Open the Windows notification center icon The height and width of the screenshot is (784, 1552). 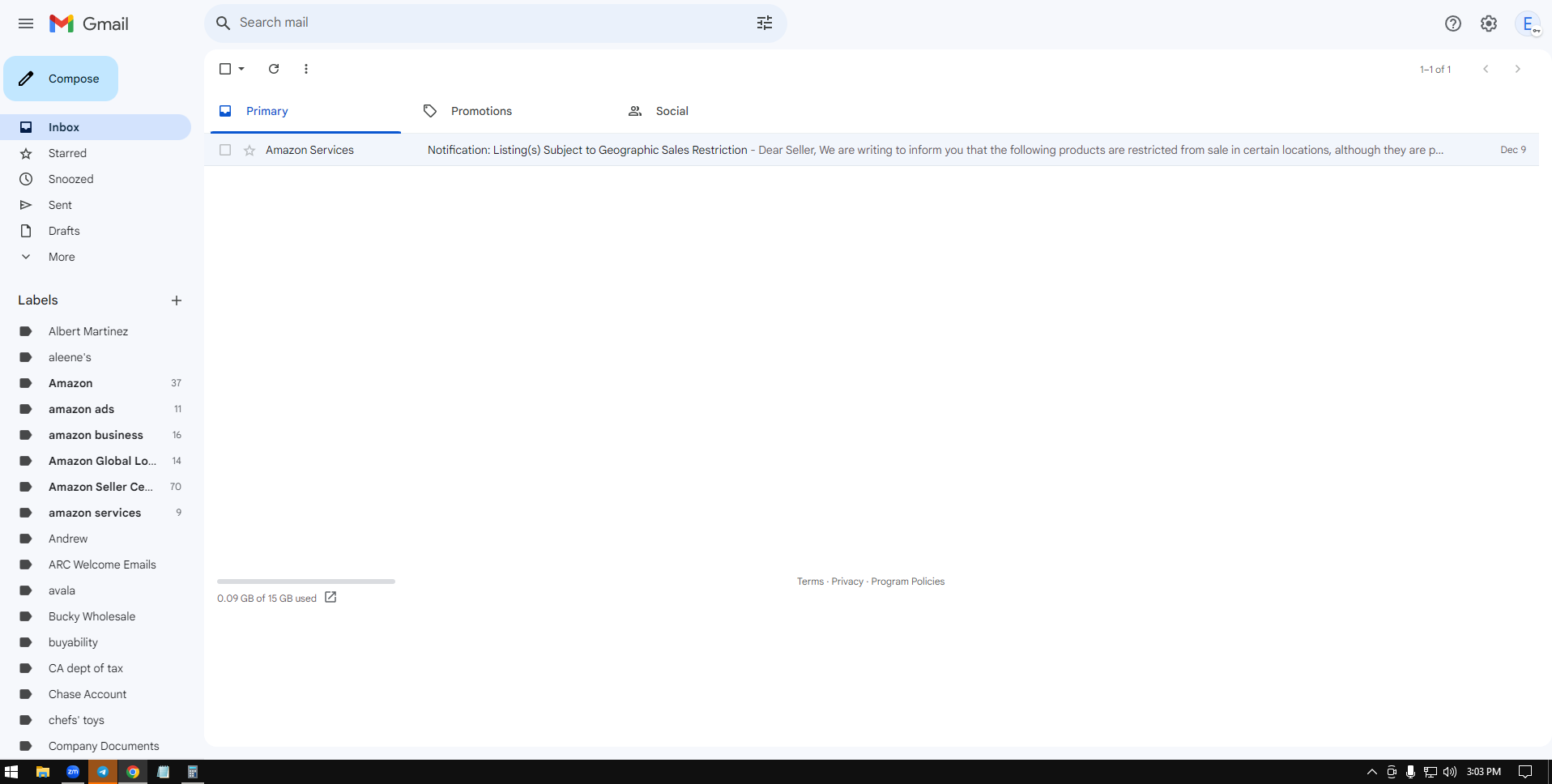tap(1524, 772)
